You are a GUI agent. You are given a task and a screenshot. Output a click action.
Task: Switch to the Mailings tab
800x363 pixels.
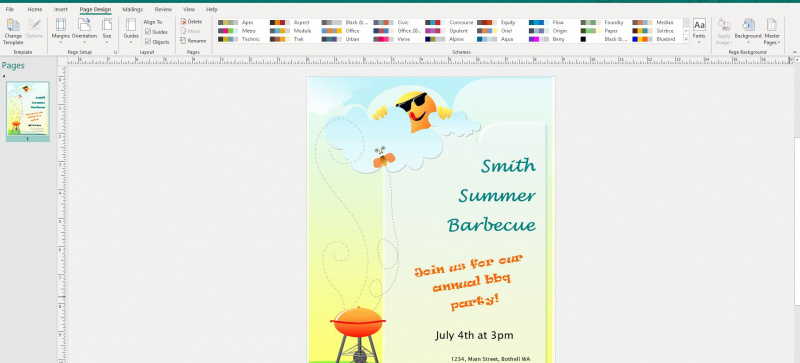click(x=133, y=9)
